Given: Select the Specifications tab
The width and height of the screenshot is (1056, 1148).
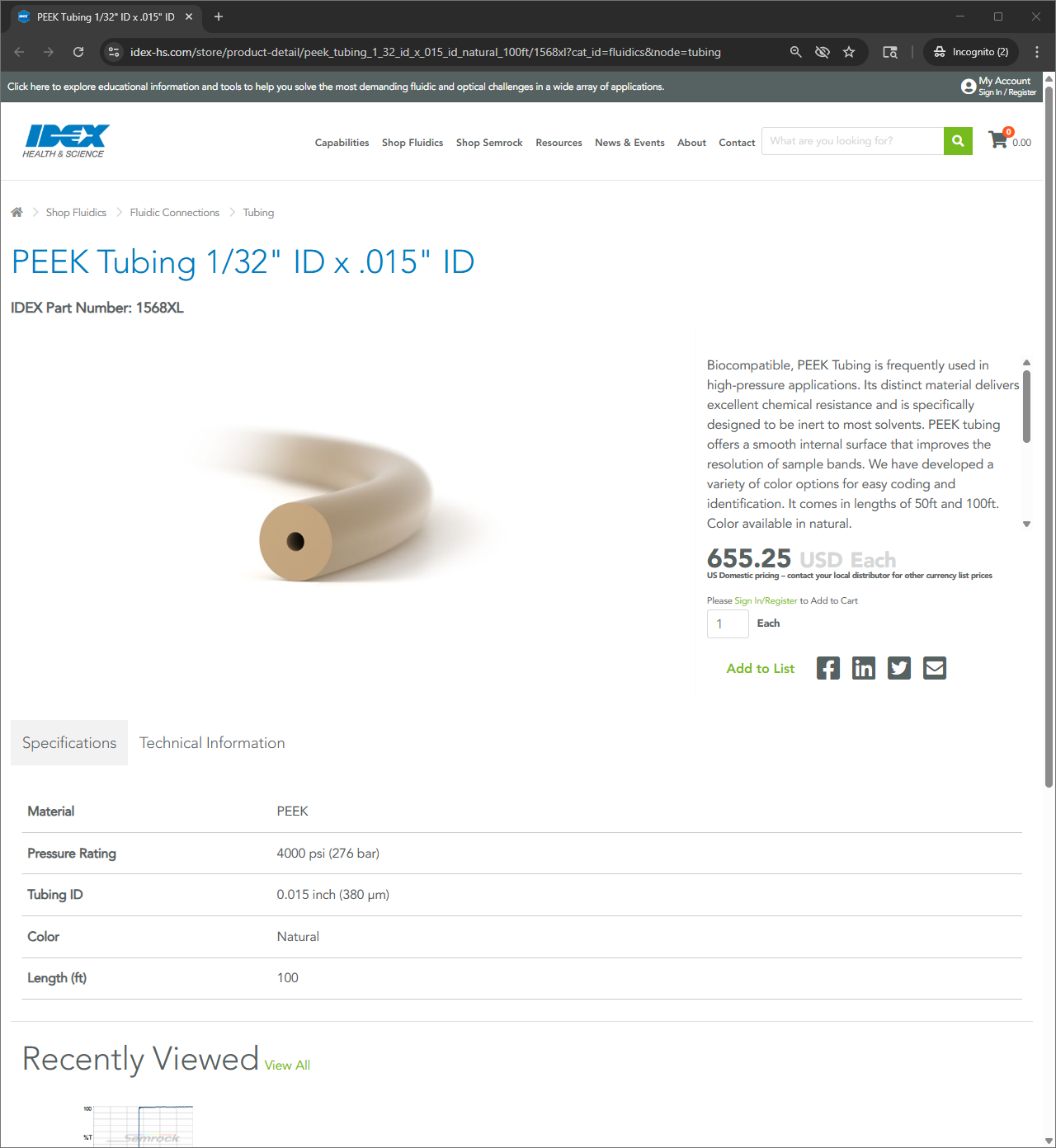Looking at the screenshot, I should [x=69, y=743].
